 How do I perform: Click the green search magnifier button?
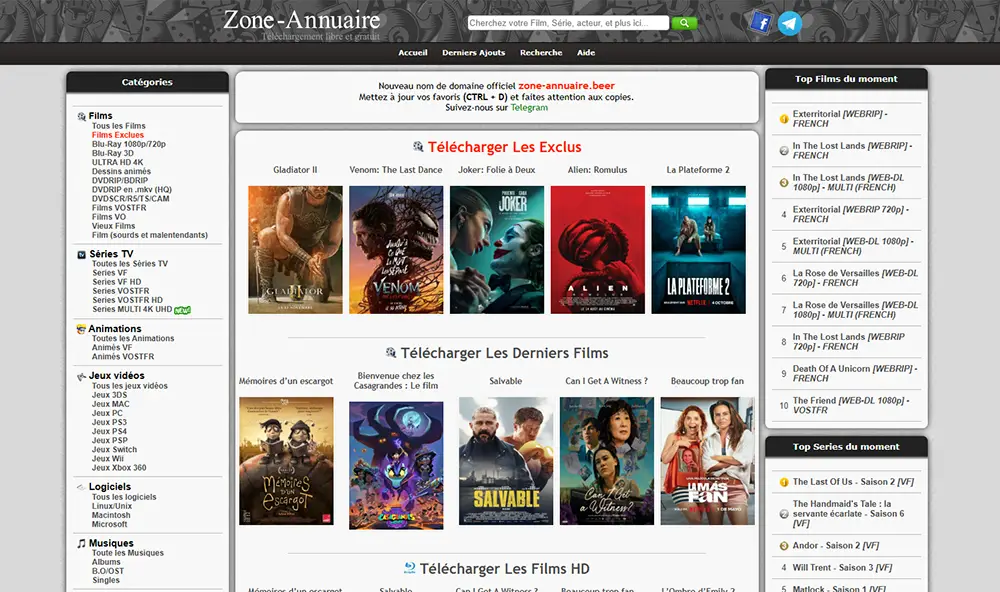coord(684,23)
